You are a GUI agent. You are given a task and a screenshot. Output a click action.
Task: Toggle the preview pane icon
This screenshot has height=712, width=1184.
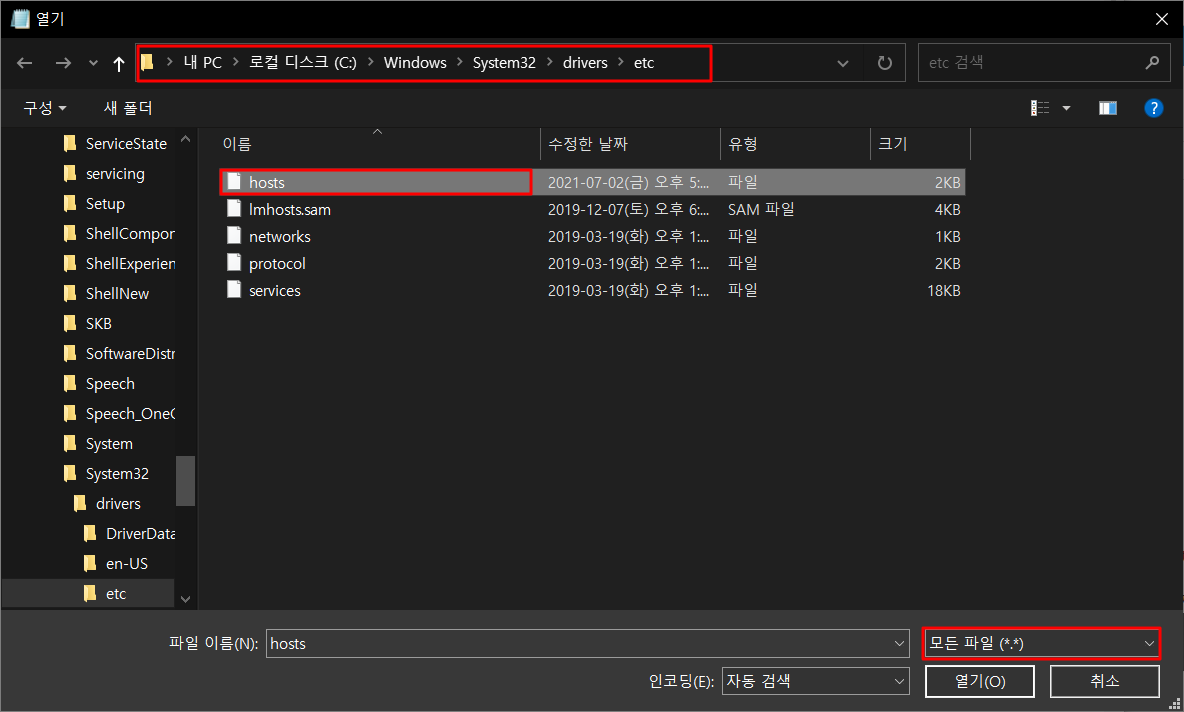[1107, 108]
